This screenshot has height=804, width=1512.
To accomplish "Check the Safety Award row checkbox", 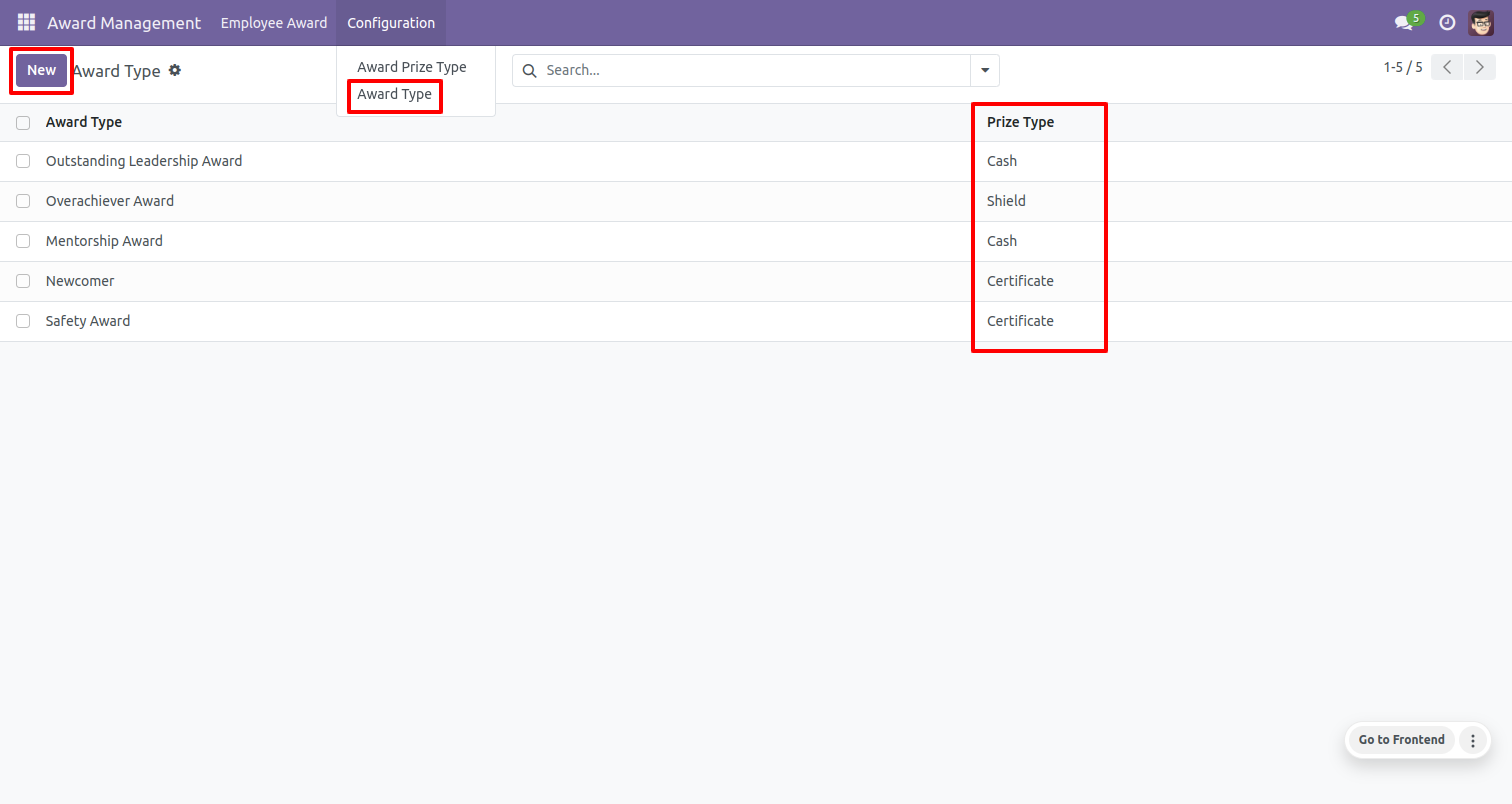I will (x=23, y=321).
